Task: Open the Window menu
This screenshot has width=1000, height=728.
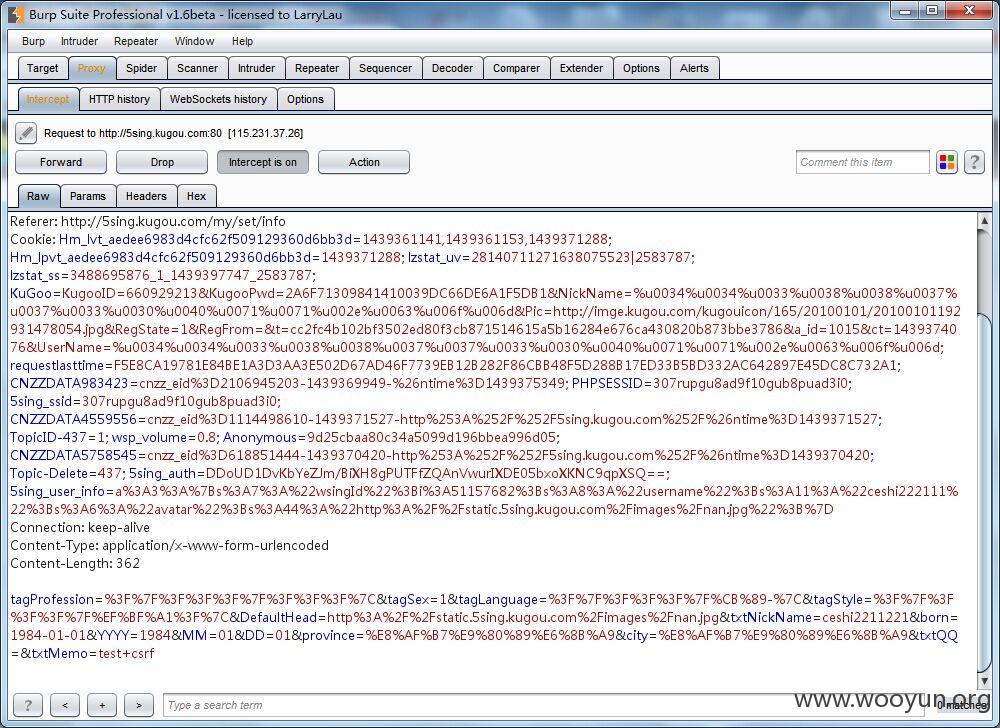Action: click(x=195, y=41)
